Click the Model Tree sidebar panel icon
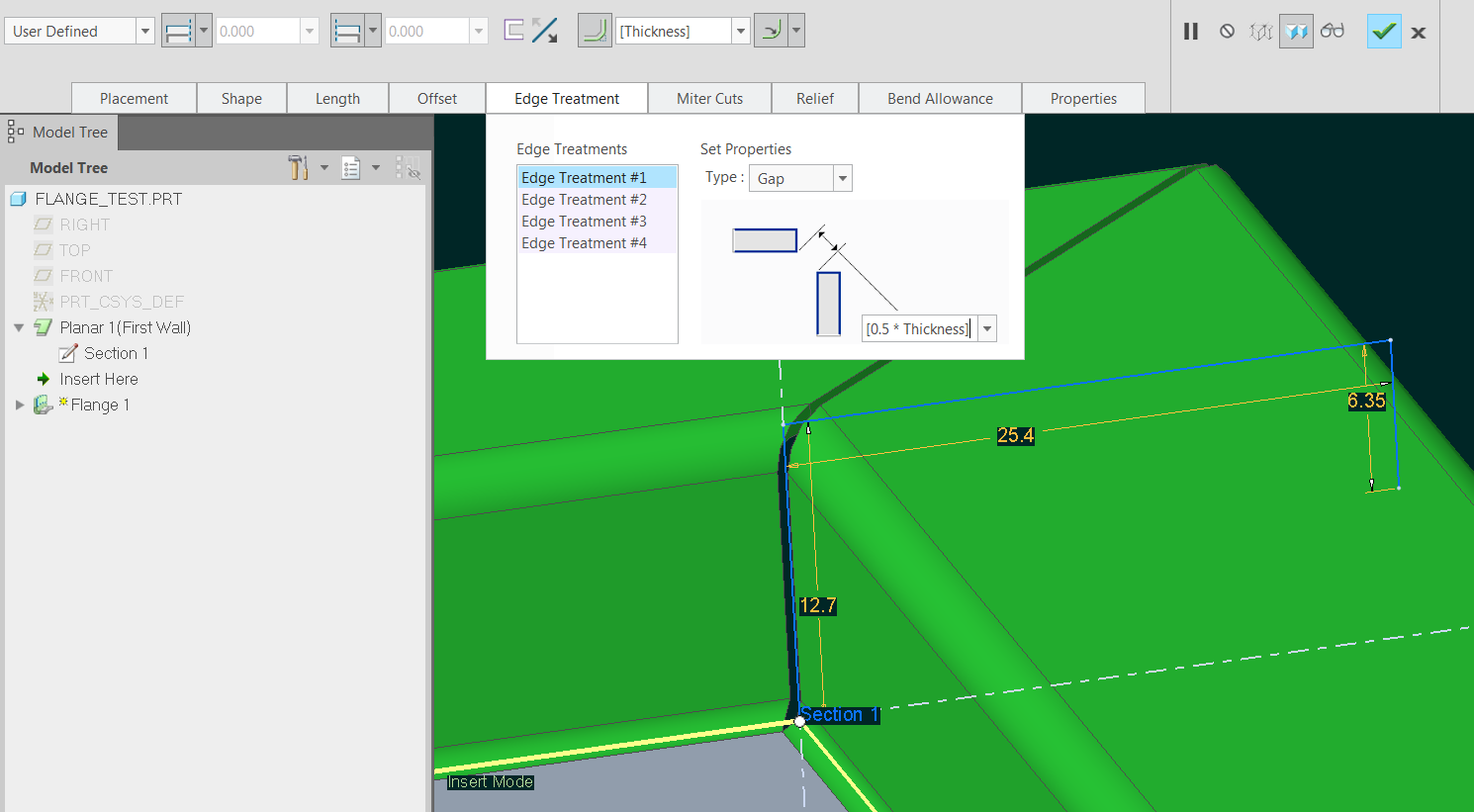The width and height of the screenshot is (1474, 812). (x=14, y=132)
